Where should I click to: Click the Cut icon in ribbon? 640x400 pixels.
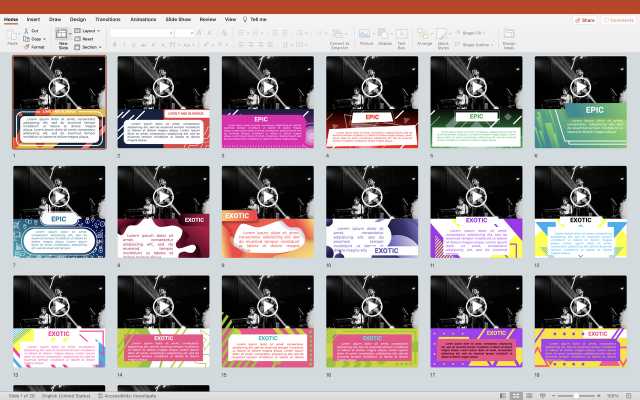(x=33, y=31)
